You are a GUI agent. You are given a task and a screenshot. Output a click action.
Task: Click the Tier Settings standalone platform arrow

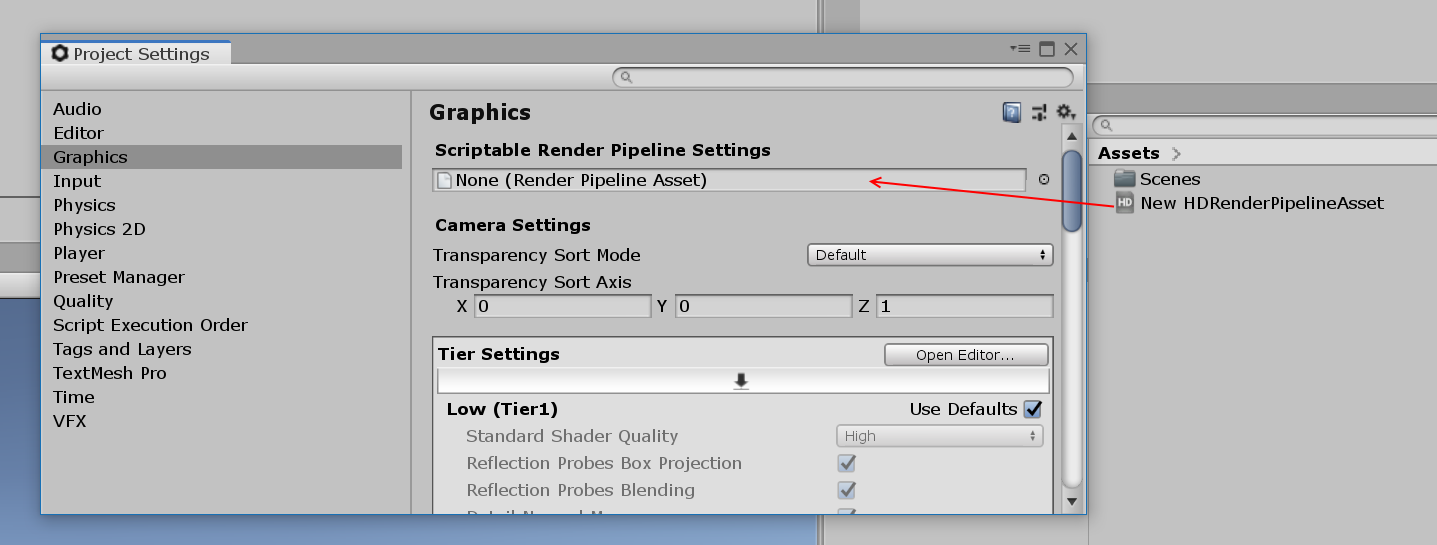pyautogui.click(x=742, y=381)
